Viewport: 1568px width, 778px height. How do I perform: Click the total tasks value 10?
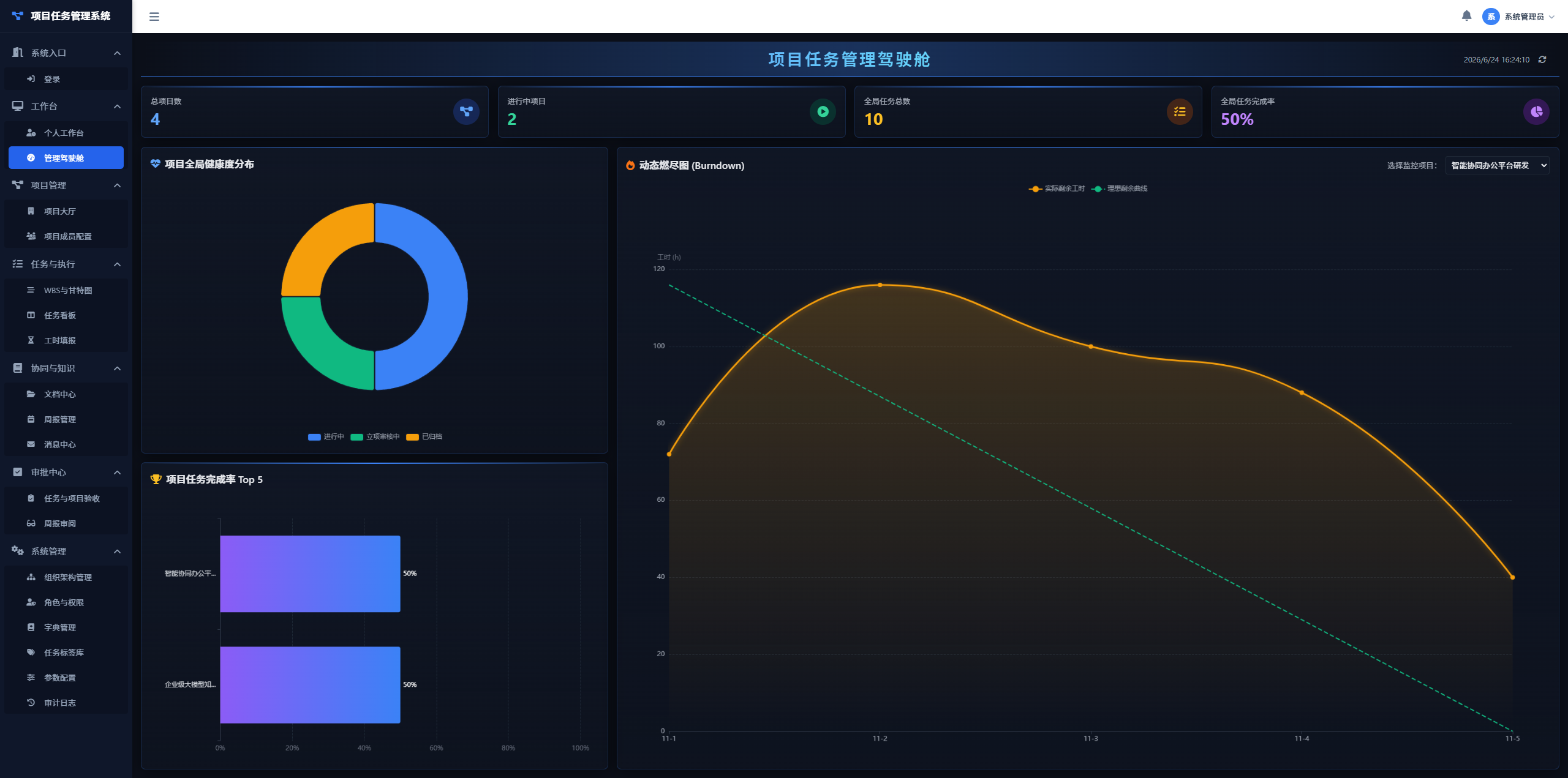coord(873,119)
